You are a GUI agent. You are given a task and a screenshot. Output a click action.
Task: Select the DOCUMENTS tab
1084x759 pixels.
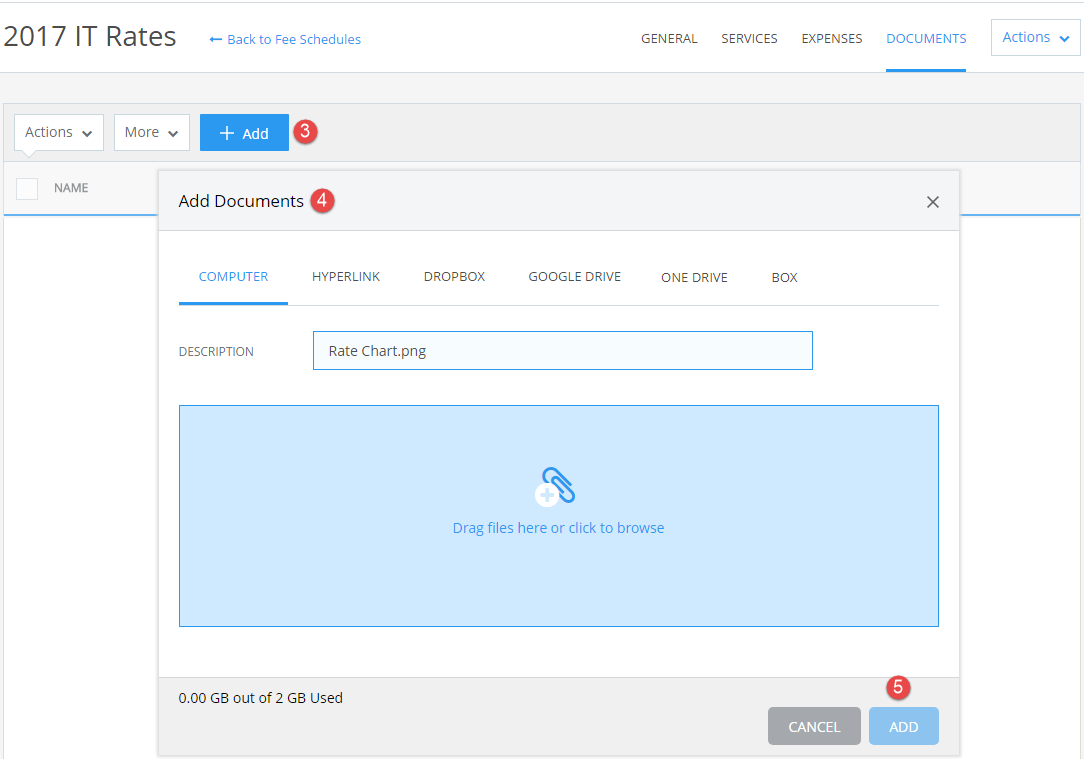pos(926,39)
